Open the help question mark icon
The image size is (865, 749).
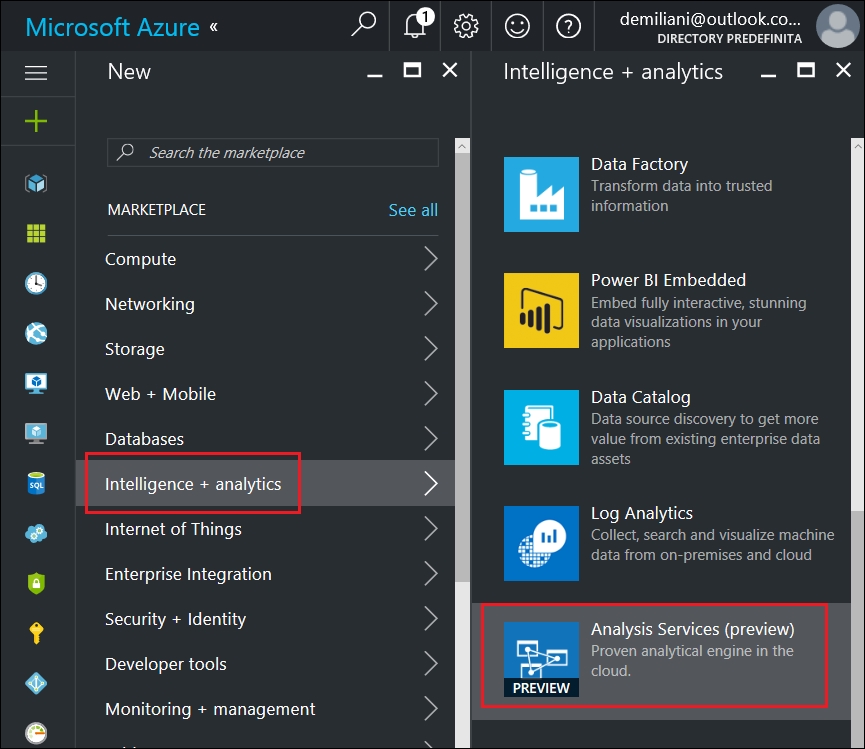click(568, 26)
